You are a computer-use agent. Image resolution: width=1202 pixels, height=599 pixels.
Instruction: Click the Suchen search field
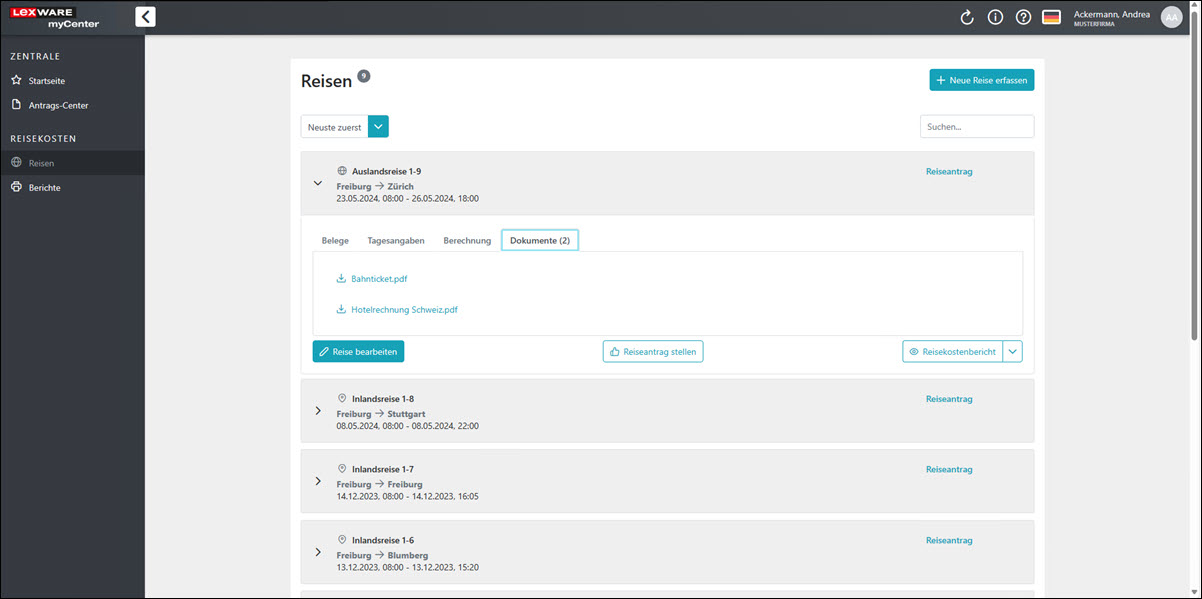976,127
